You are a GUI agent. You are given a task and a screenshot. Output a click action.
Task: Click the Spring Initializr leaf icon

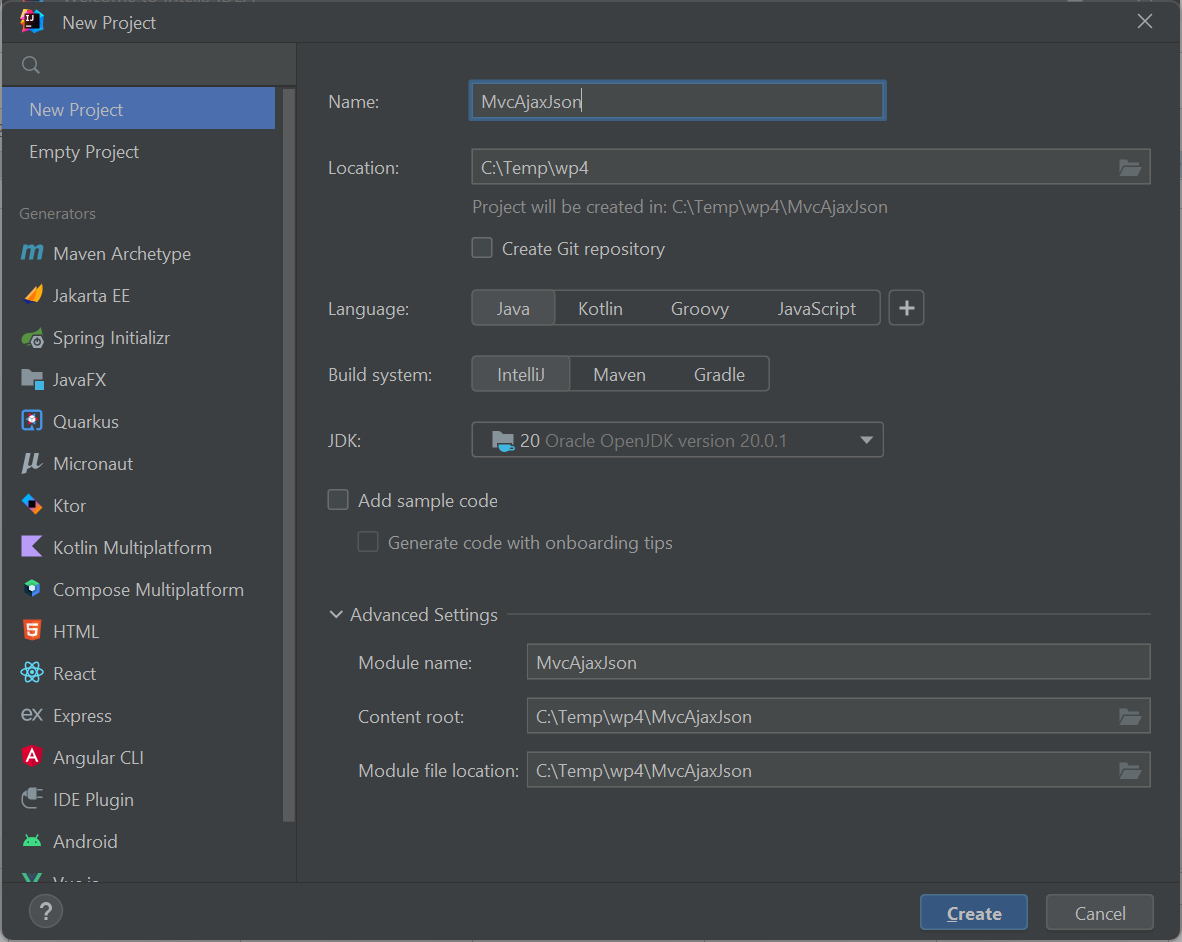pos(32,338)
